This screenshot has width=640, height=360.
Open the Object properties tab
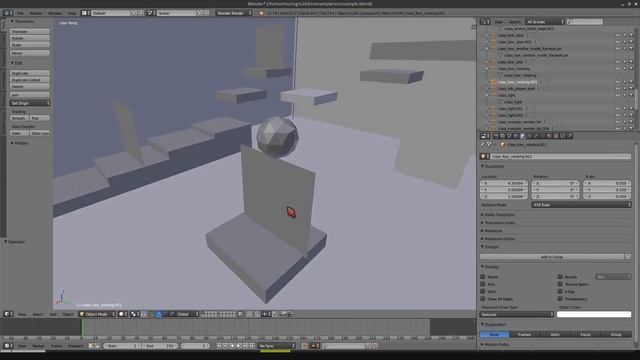tap(523, 136)
